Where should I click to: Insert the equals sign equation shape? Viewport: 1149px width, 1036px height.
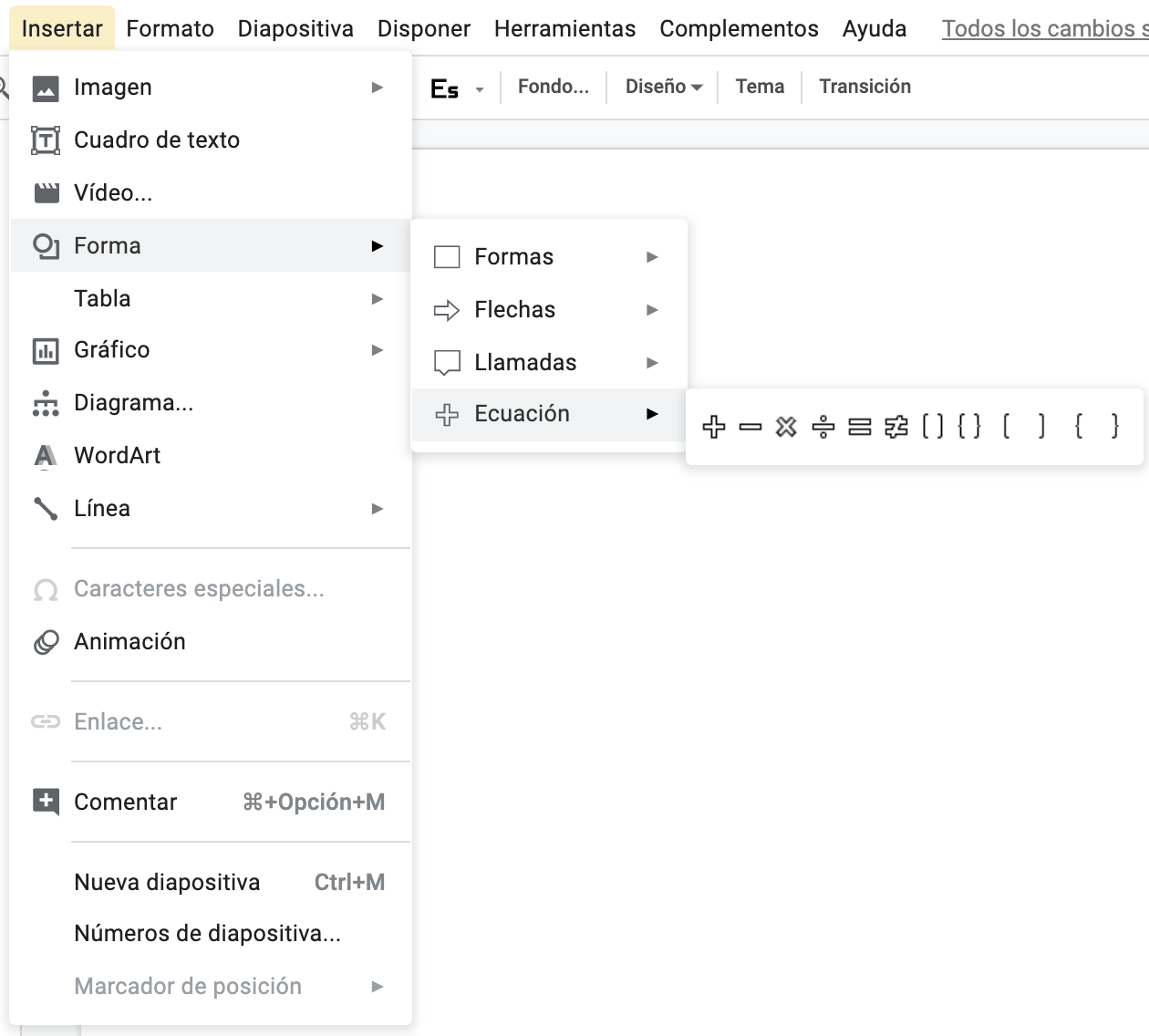(859, 426)
